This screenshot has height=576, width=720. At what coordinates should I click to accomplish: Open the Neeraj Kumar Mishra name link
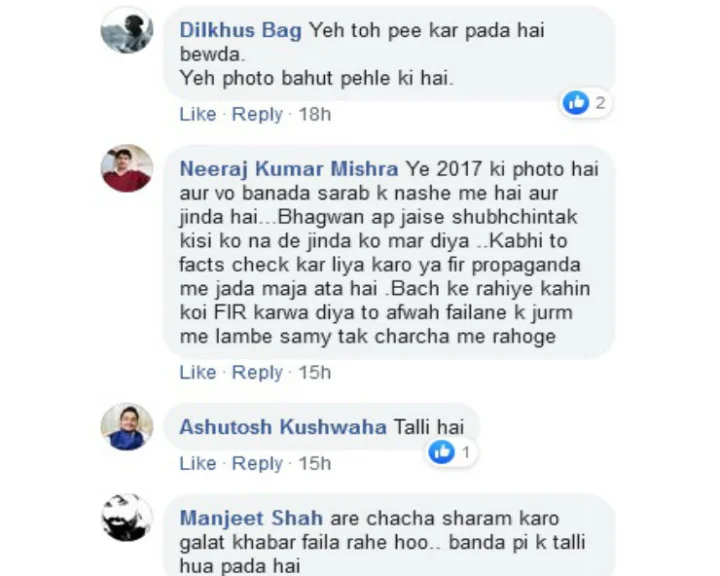[x=289, y=169]
